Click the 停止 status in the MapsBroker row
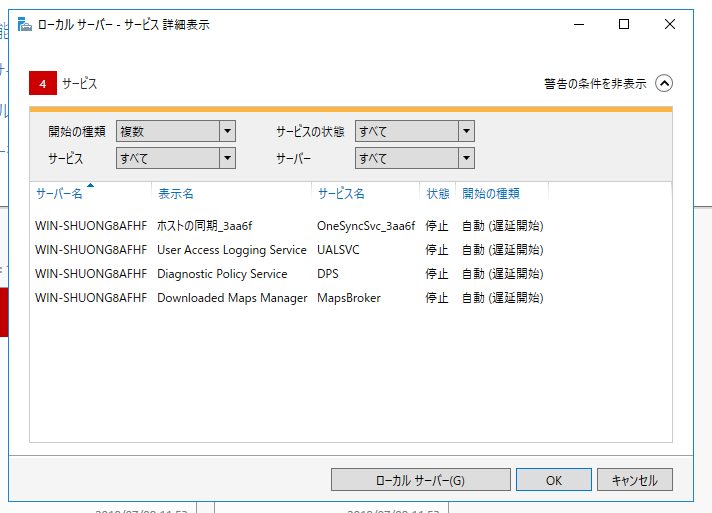 pos(437,298)
